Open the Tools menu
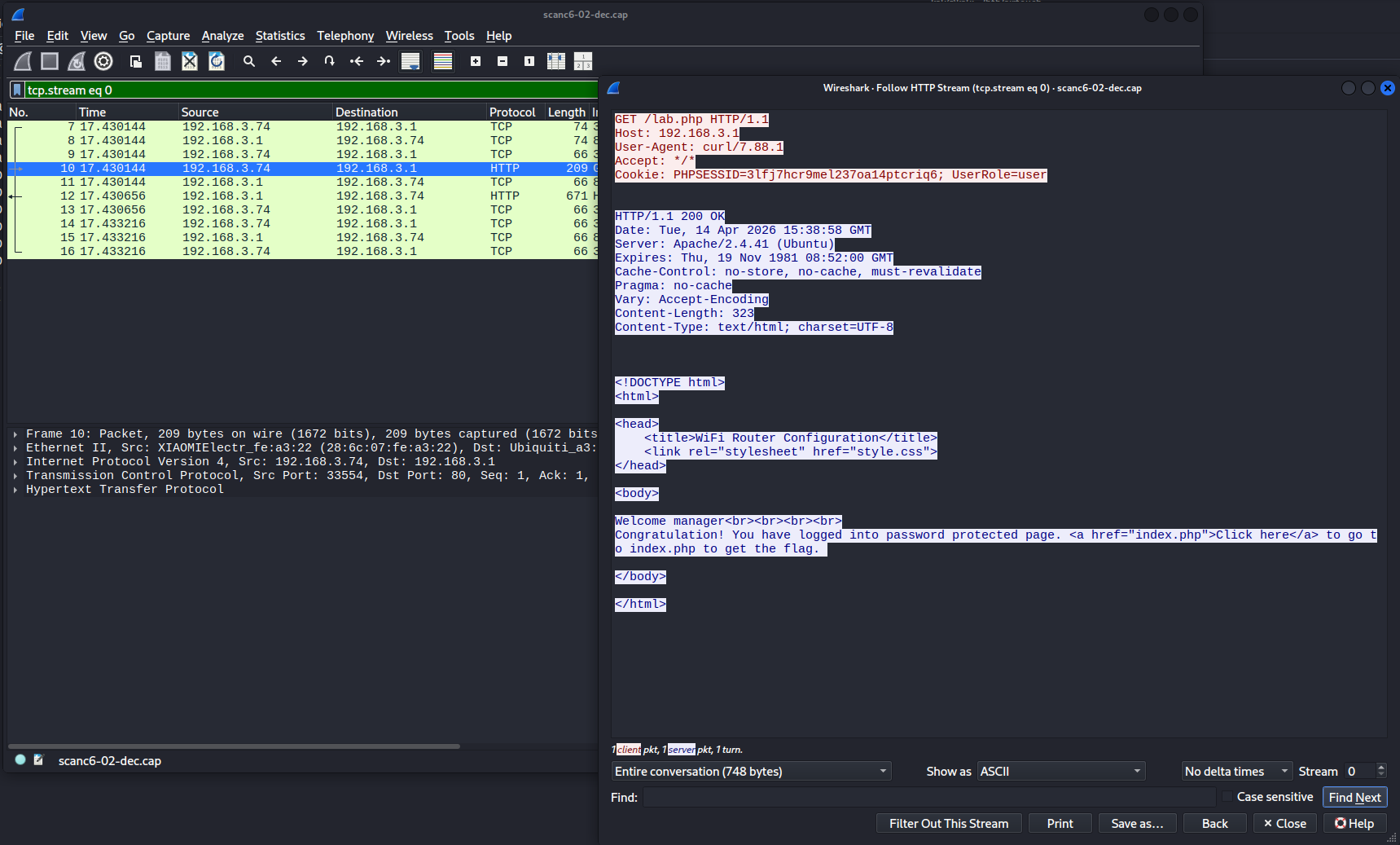 point(459,36)
